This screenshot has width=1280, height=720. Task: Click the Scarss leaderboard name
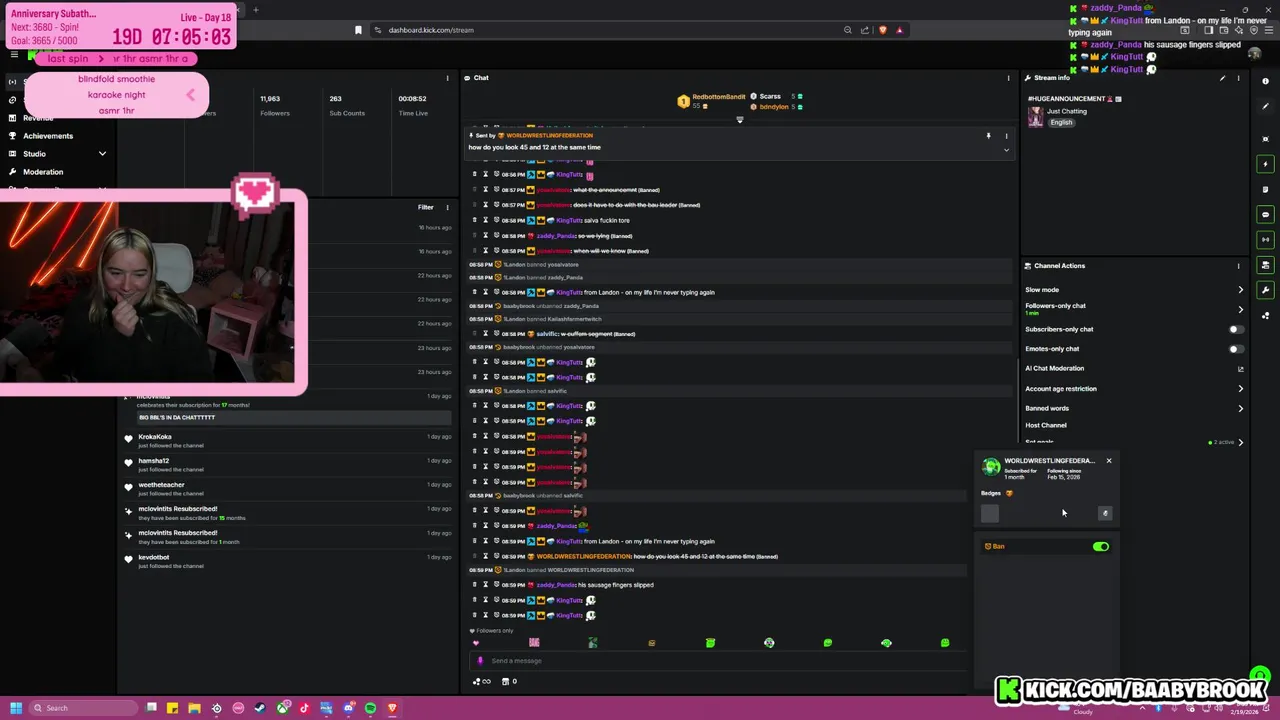tap(770, 97)
